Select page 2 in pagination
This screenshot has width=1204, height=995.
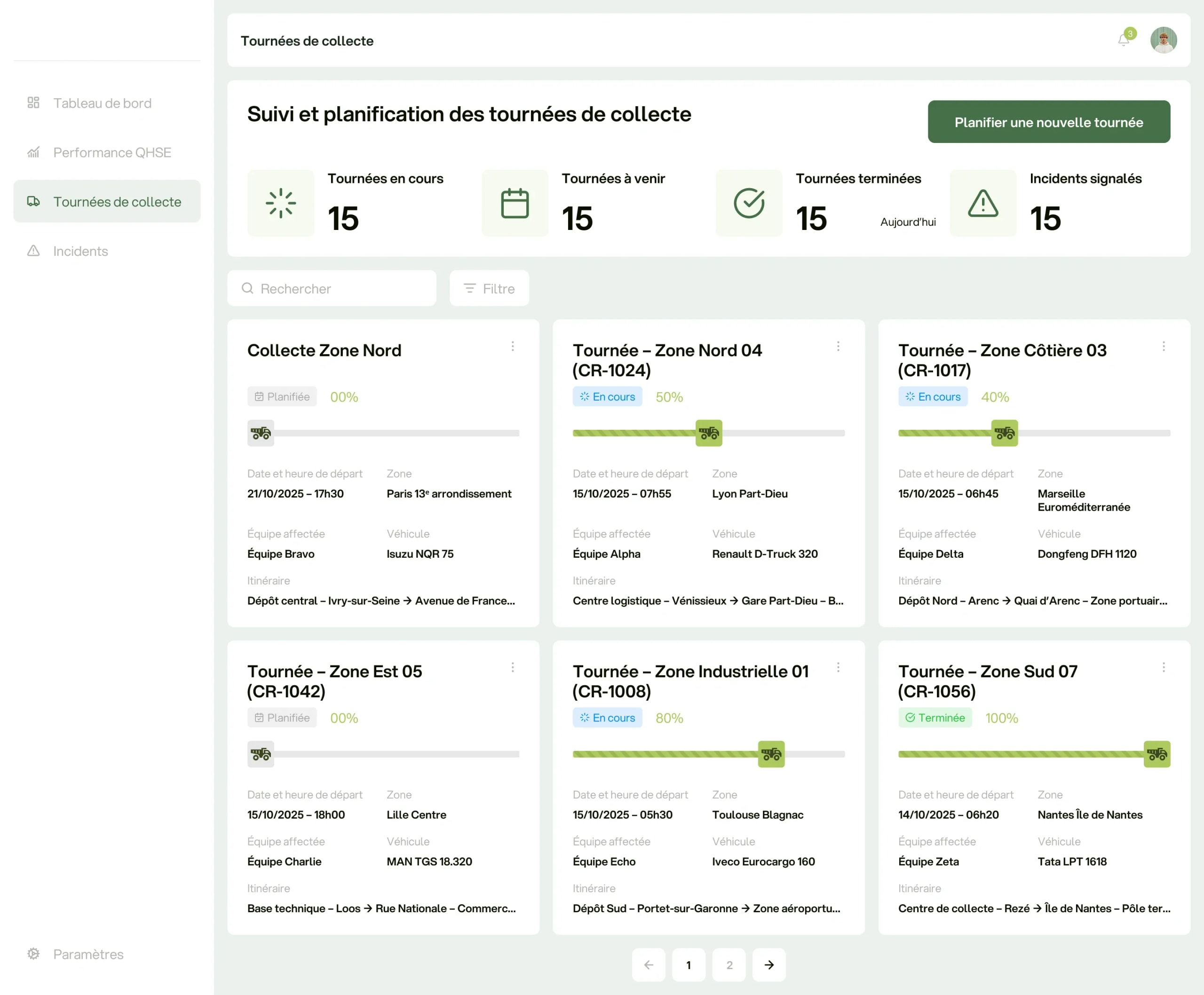point(729,964)
